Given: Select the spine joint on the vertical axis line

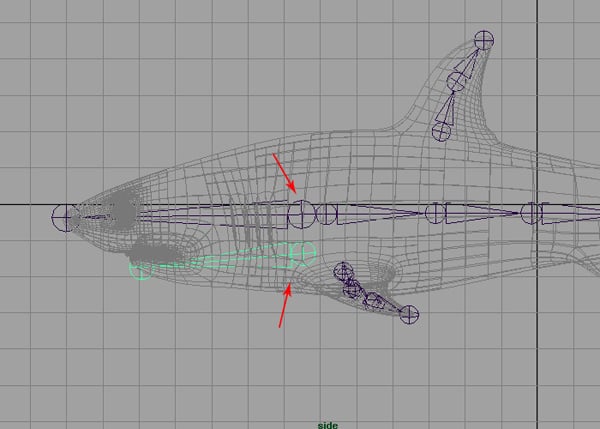Looking at the screenshot, I should point(531,213).
